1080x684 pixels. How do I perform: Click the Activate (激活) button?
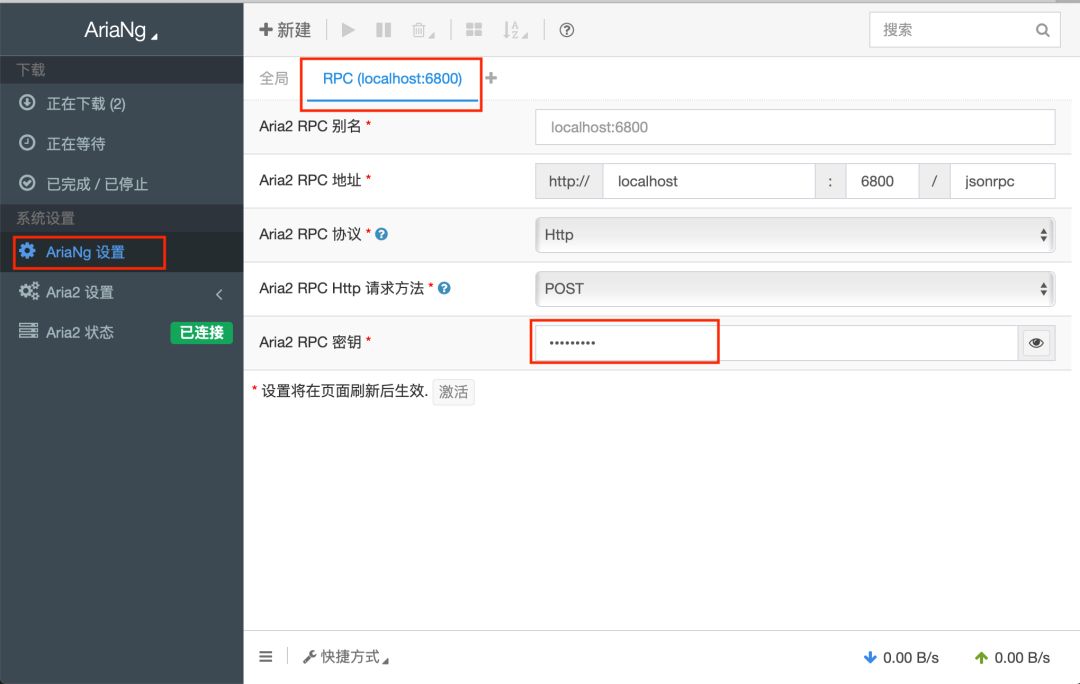tap(453, 392)
